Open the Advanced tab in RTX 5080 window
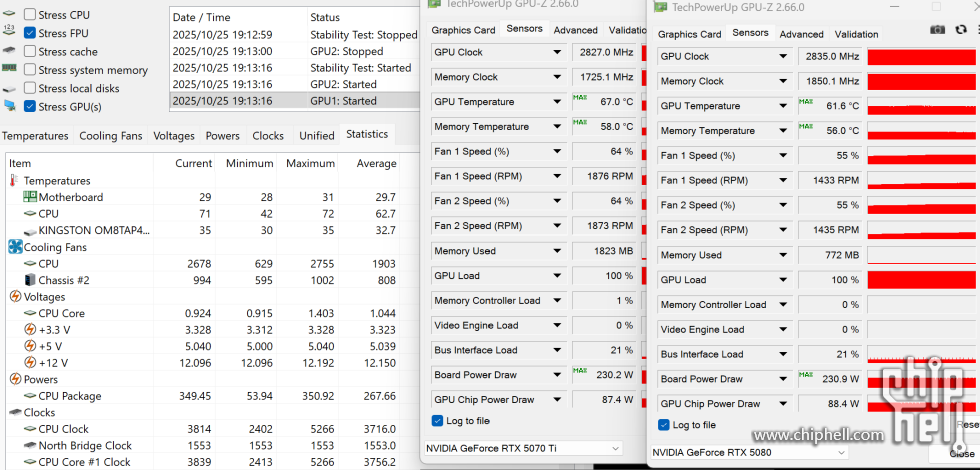 pos(801,34)
